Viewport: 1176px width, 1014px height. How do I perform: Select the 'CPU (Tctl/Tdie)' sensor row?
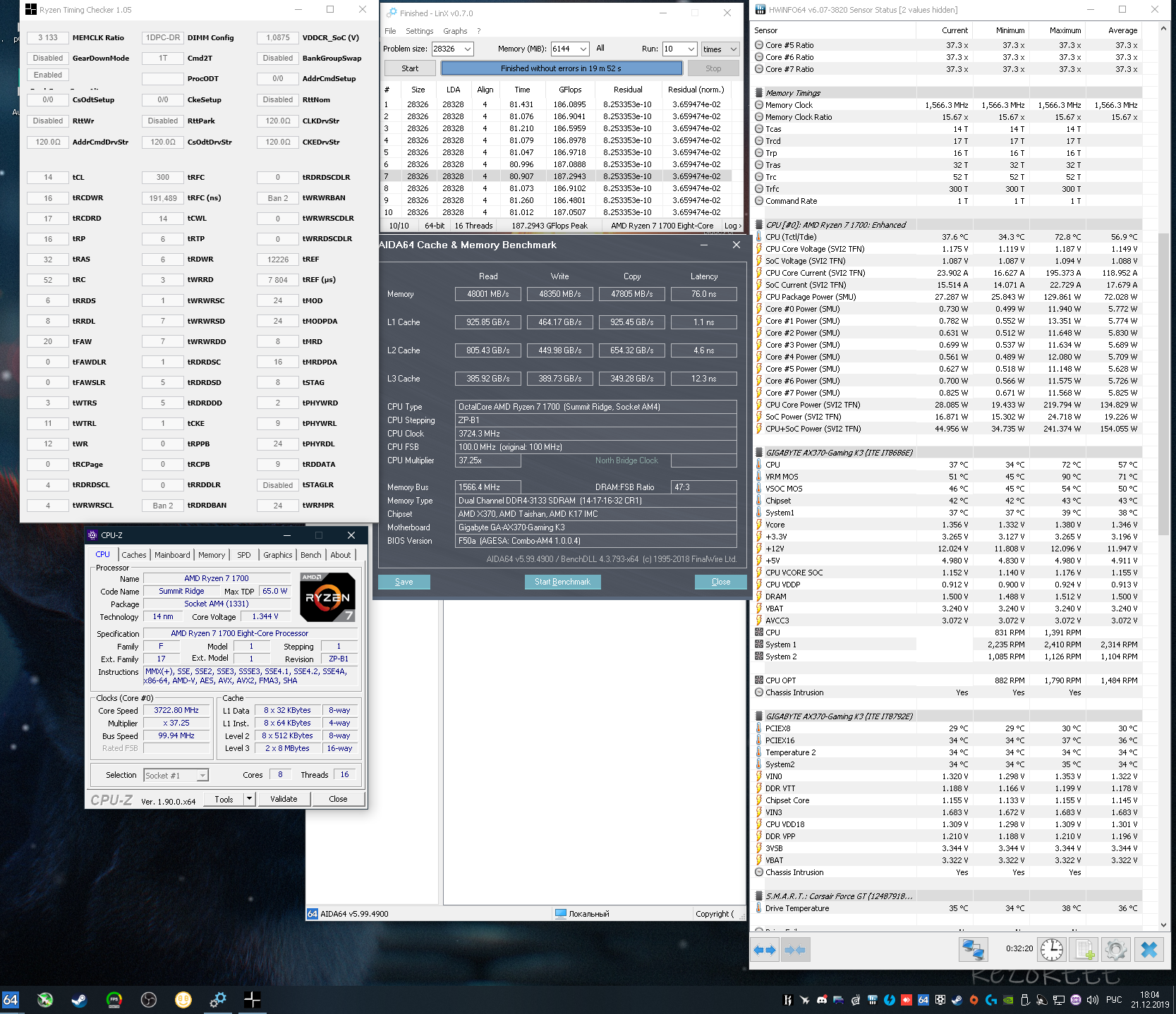(947, 237)
